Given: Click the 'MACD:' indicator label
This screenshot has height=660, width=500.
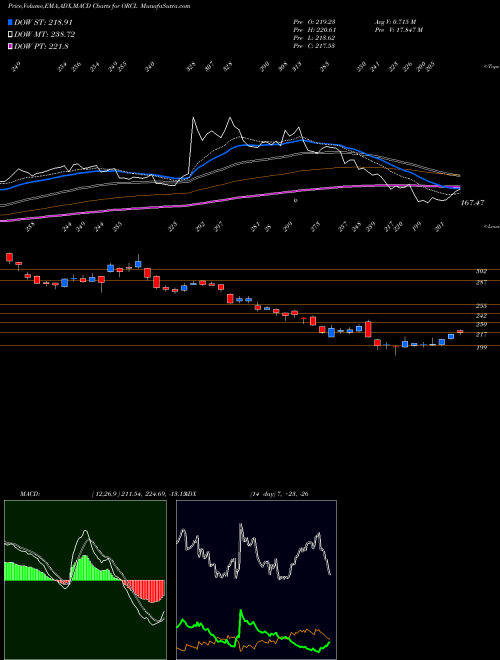Looking at the screenshot, I should [30, 493].
